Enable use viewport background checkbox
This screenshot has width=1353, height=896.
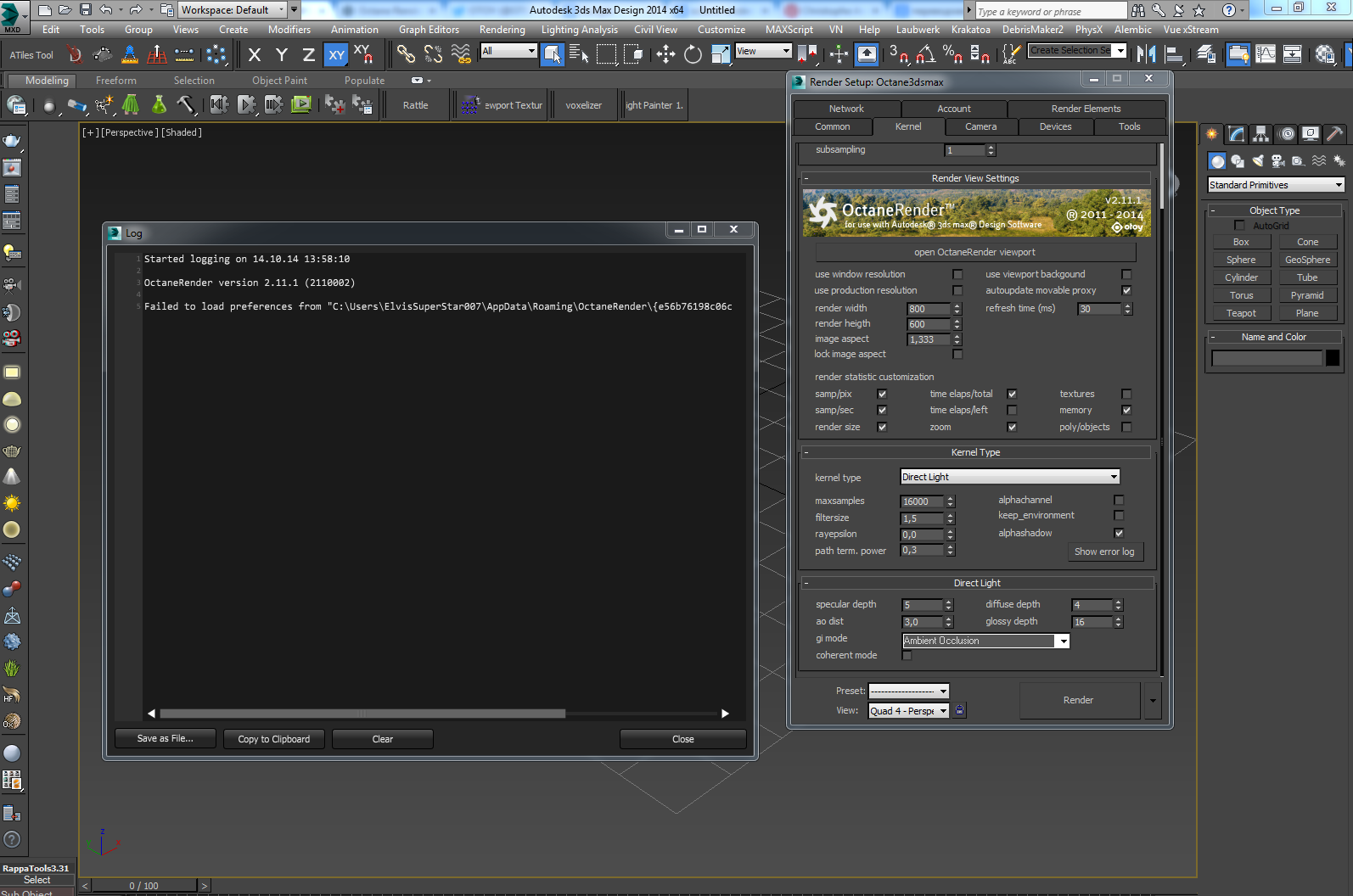pyautogui.click(x=1126, y=274)
